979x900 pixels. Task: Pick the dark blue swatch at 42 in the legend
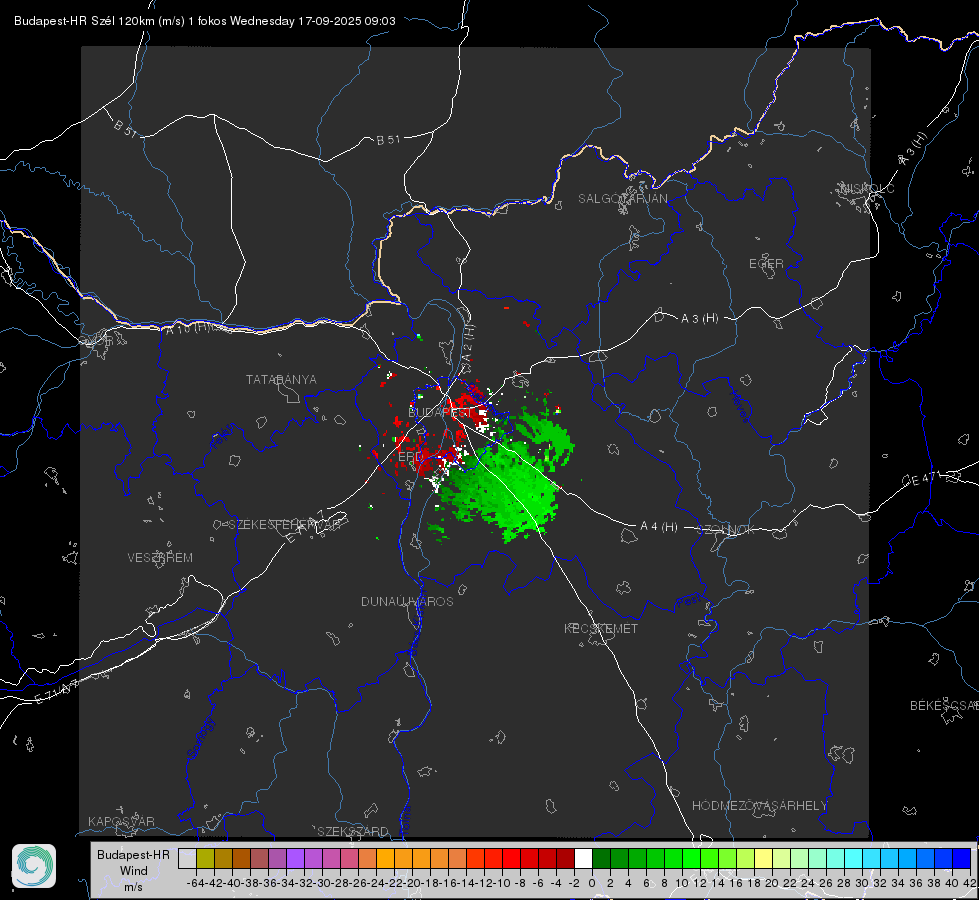[962, 858]
